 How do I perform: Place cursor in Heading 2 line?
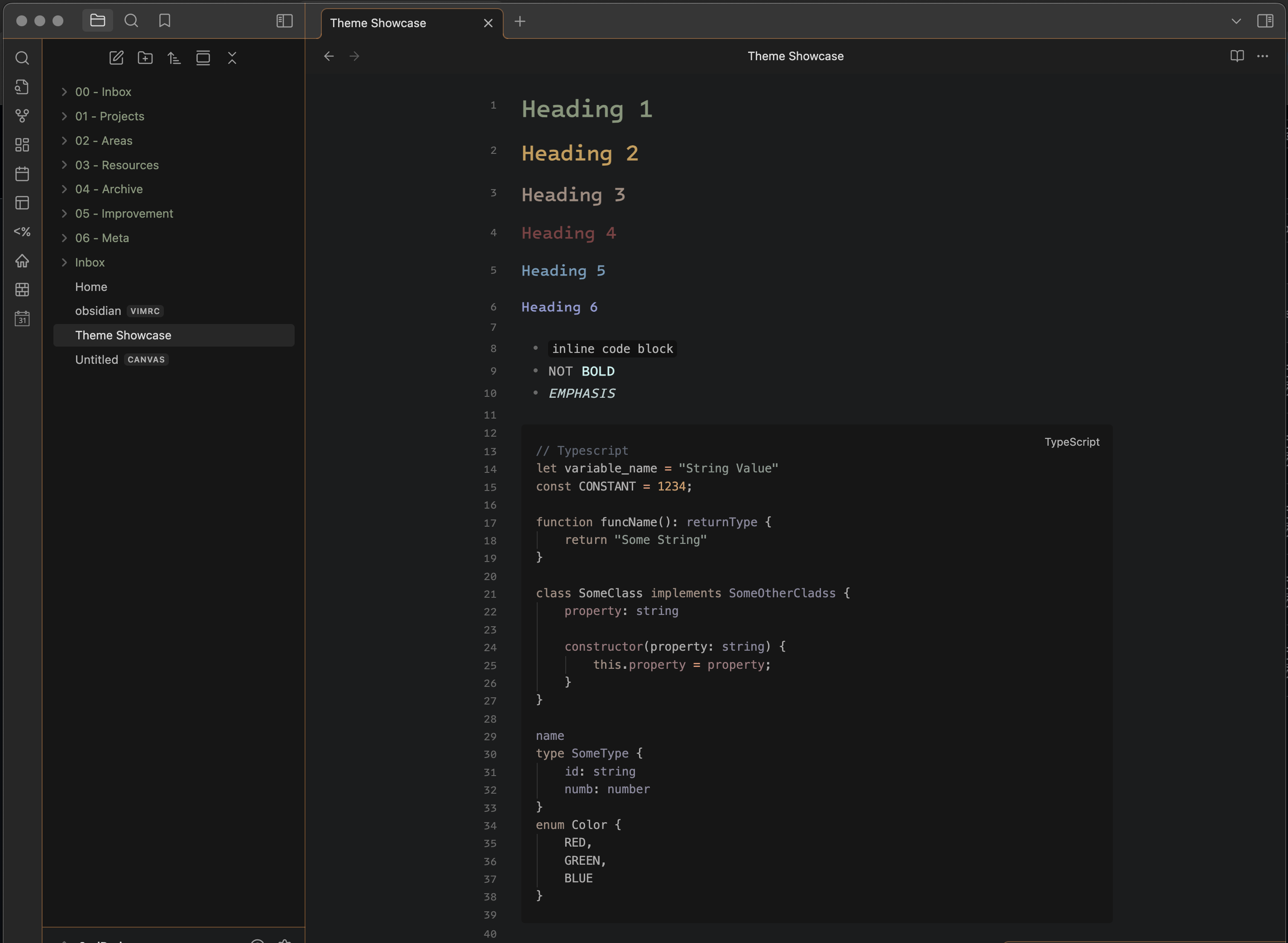click(x=579, y=153)
